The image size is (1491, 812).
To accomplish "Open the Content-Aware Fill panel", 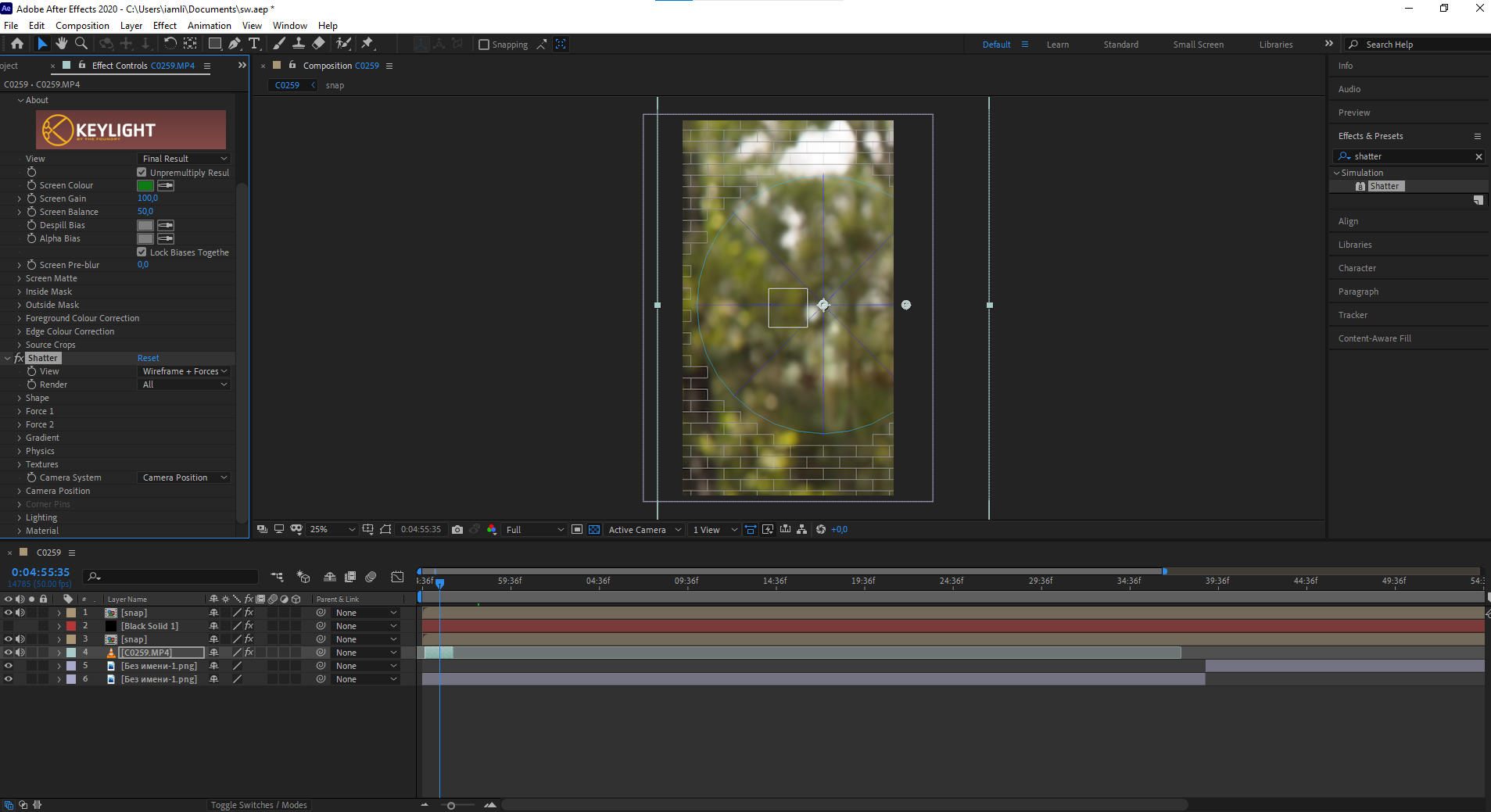I will [x=1375, y=338].
